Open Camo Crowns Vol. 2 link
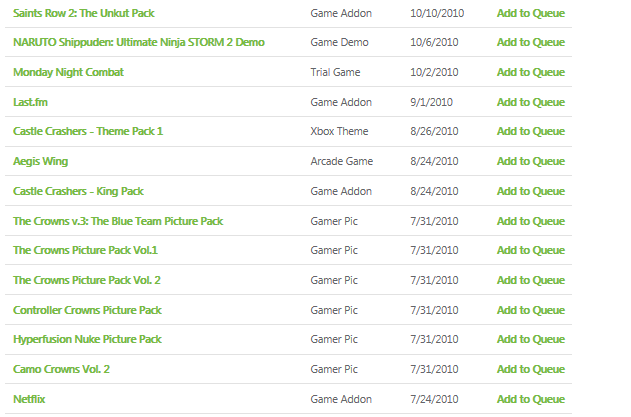 click(x=61, y=369)
